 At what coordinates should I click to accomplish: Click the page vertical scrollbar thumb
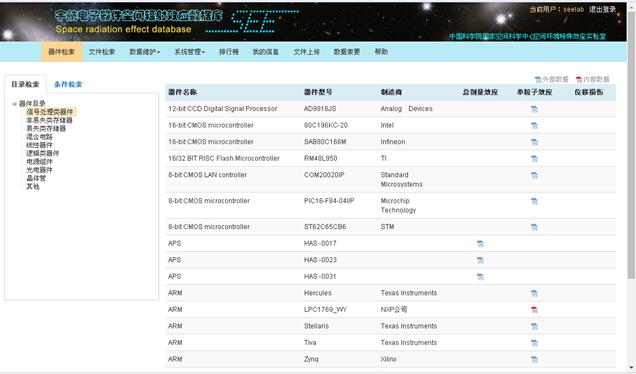(631, 144)
